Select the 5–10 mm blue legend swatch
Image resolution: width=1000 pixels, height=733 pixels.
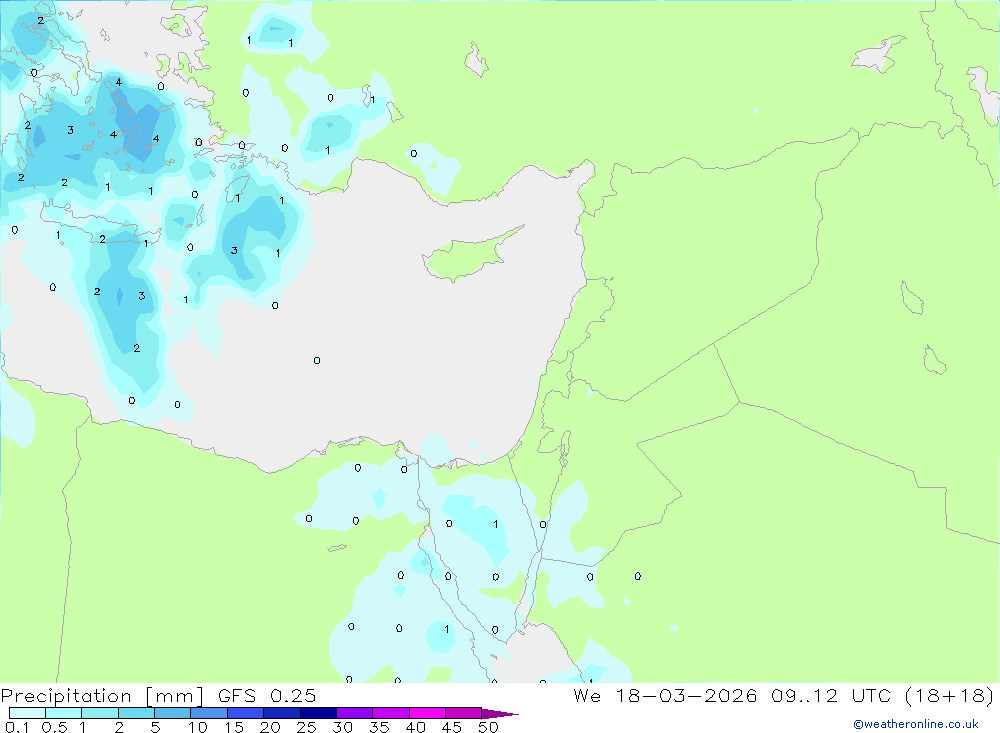click(x=173, y=713)
